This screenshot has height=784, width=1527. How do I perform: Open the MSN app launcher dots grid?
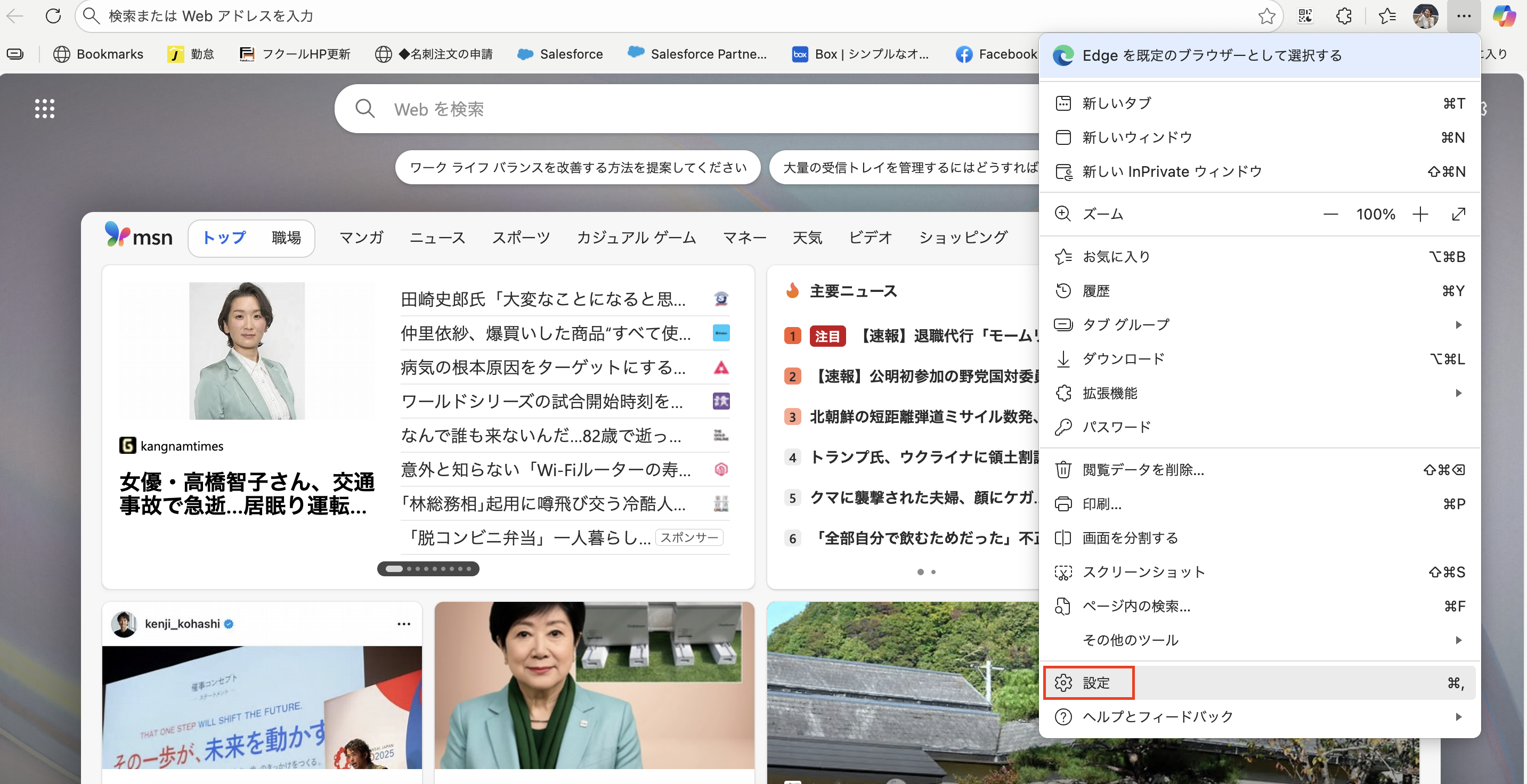[44, 109]
